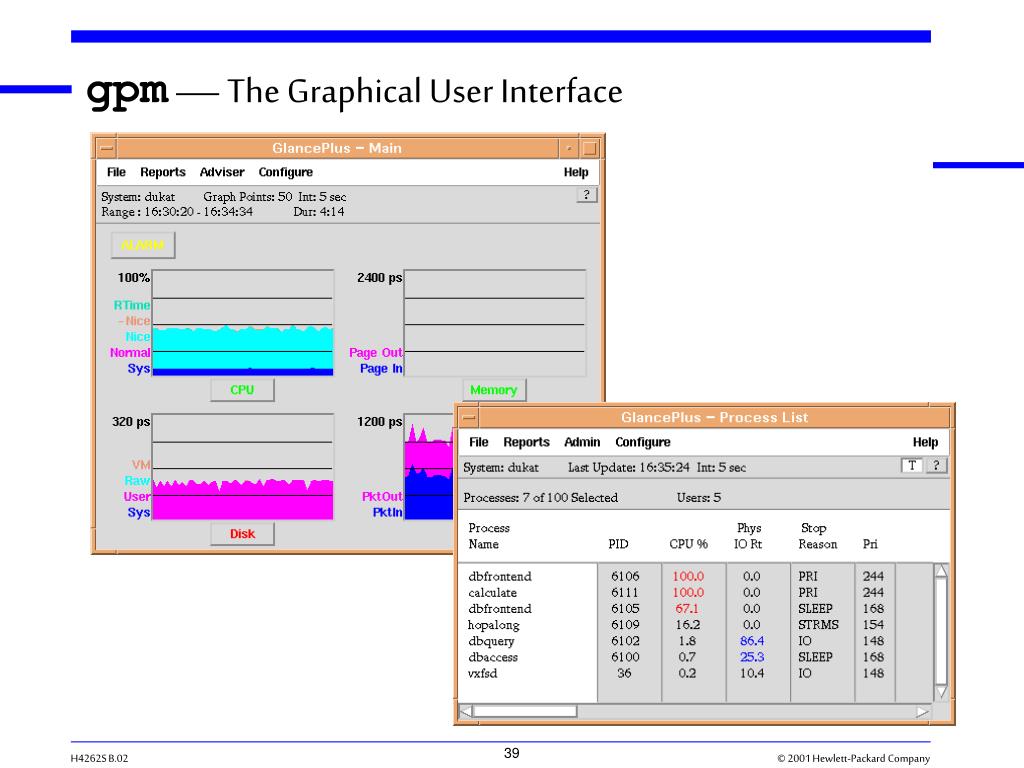Open the Reports menu in GlancePlus Main
Screen dimensions: 1024x768
[x=163, y=172]
